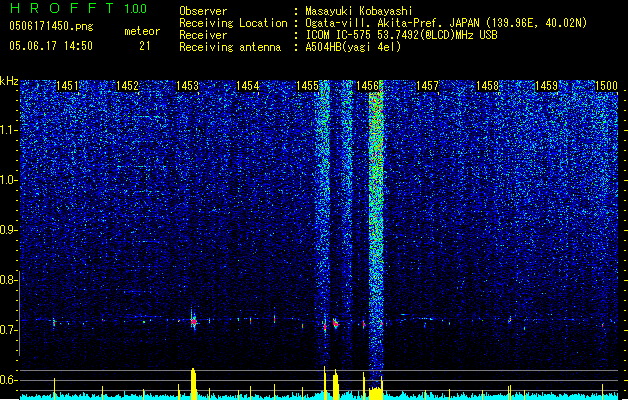Click the antenna A504HB(yagi 4el) text

click(x=353, y=47)
